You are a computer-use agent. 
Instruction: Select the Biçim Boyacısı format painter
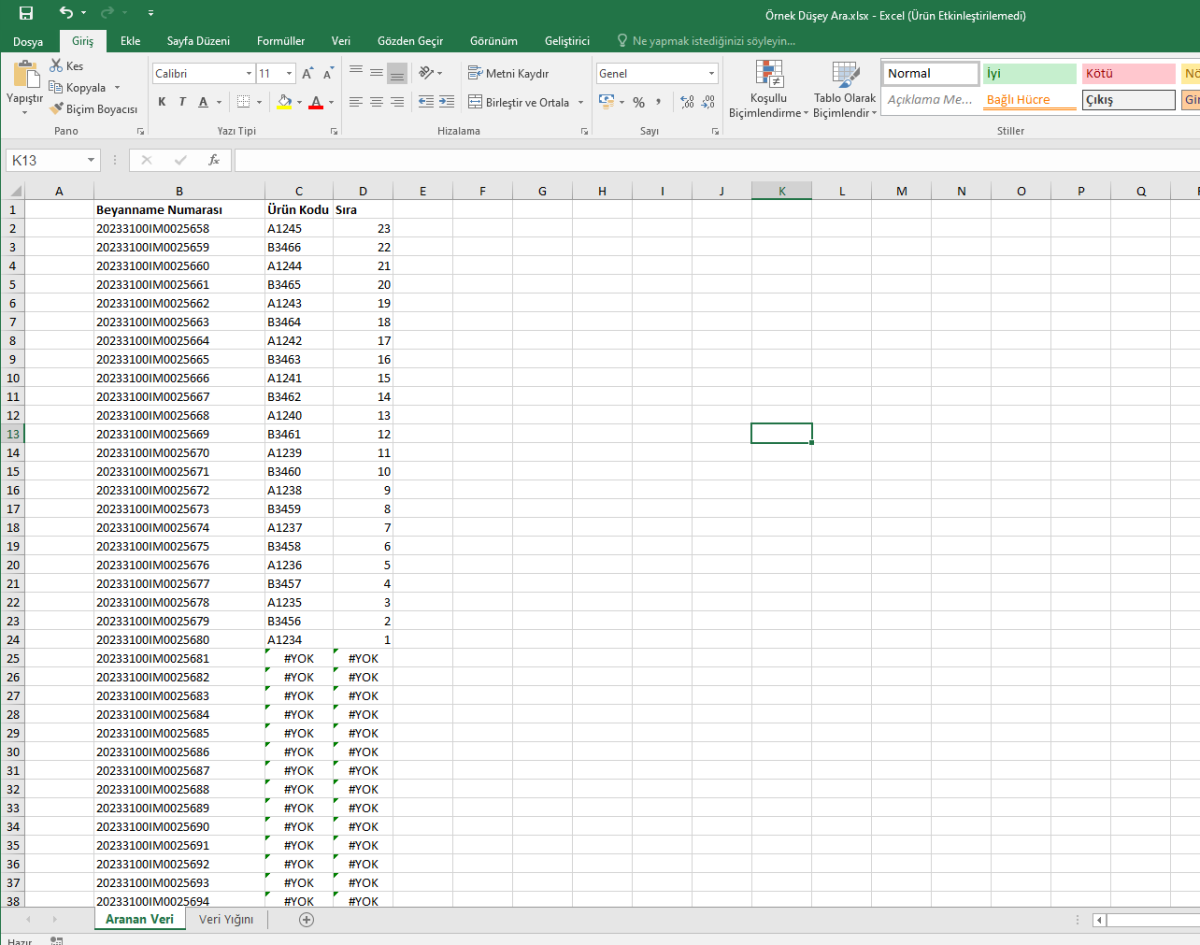(x=94, y=109)
